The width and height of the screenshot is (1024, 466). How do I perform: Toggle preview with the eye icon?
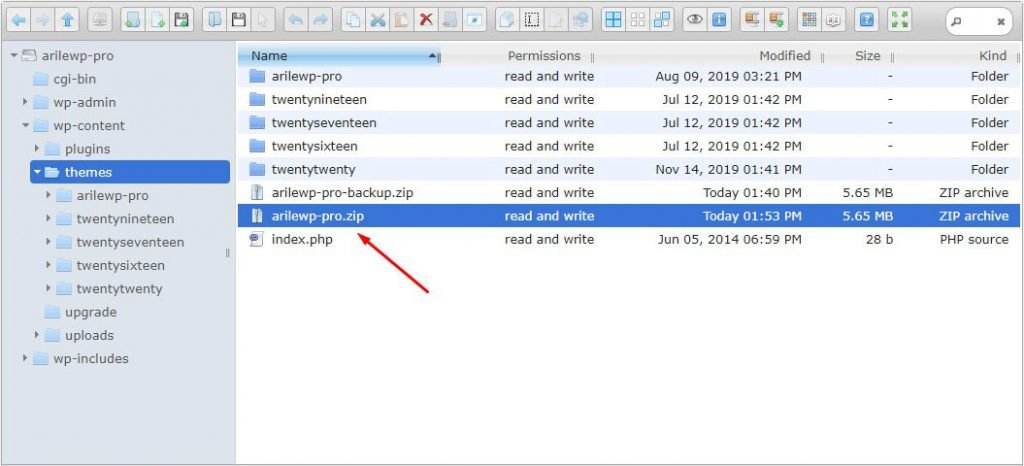click(695, 20)
